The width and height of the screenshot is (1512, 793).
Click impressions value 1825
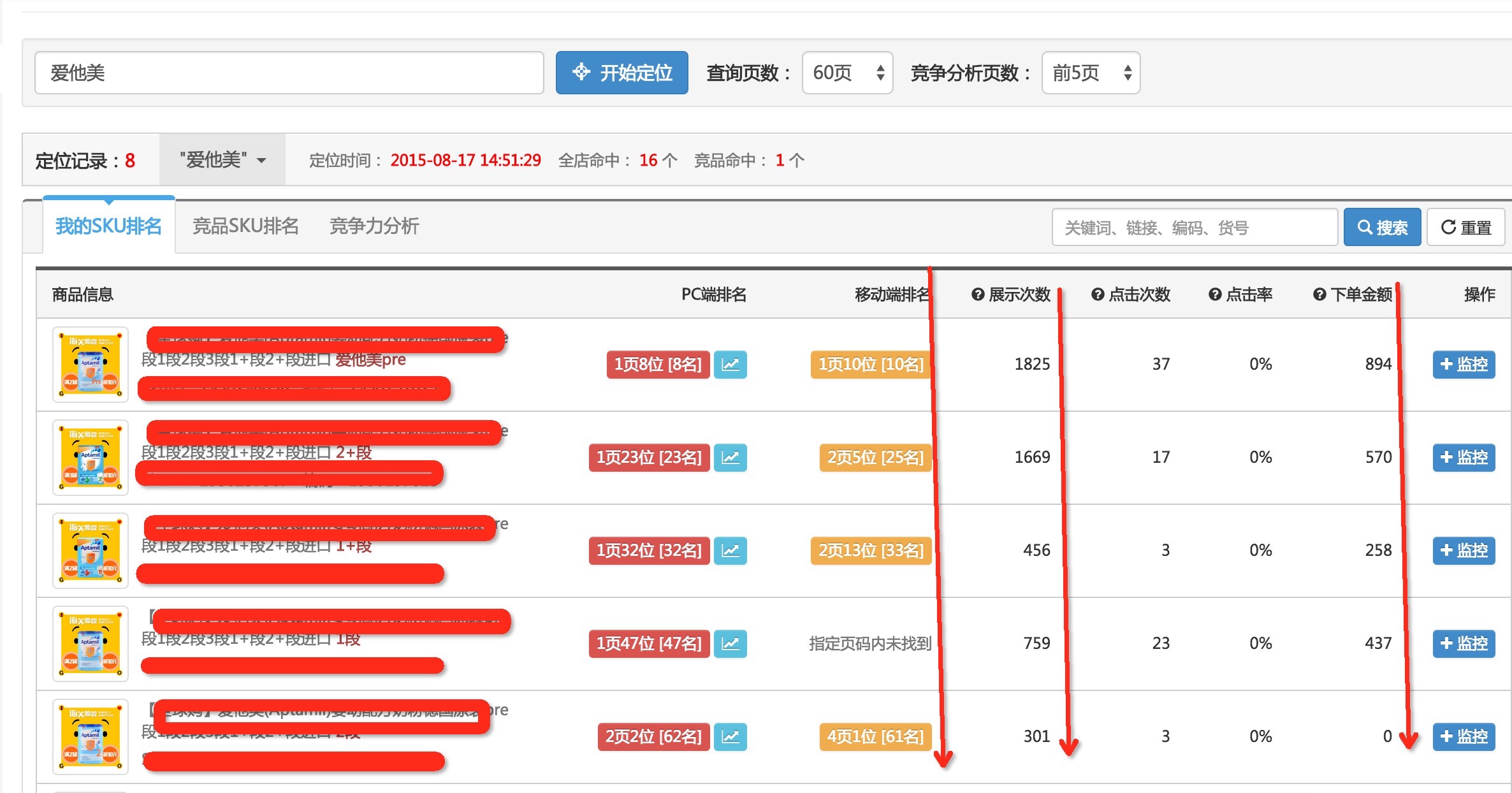(1032, 365)
